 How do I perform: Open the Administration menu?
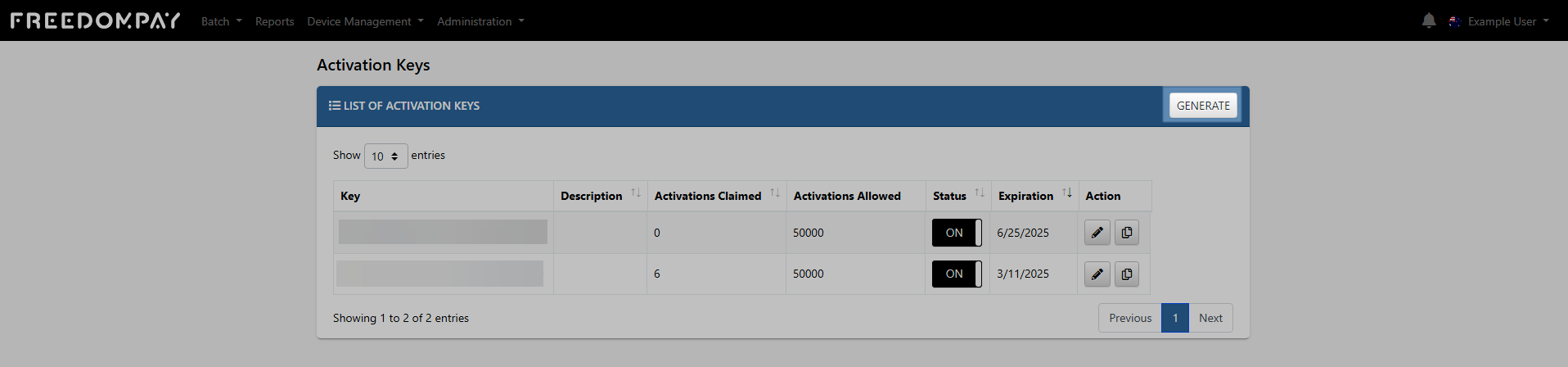[x=480, y=21]
